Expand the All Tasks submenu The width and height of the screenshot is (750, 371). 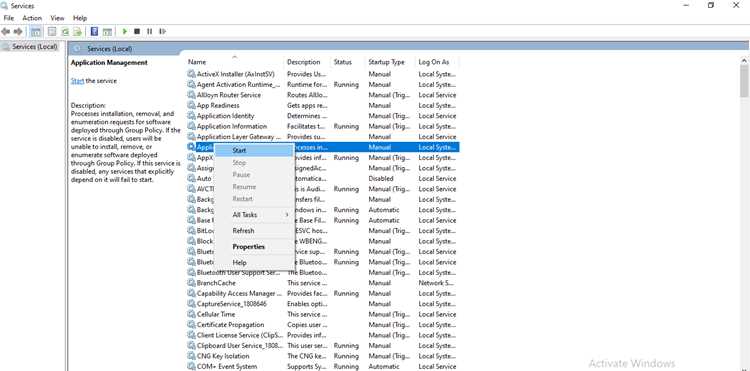coord(254,215)
